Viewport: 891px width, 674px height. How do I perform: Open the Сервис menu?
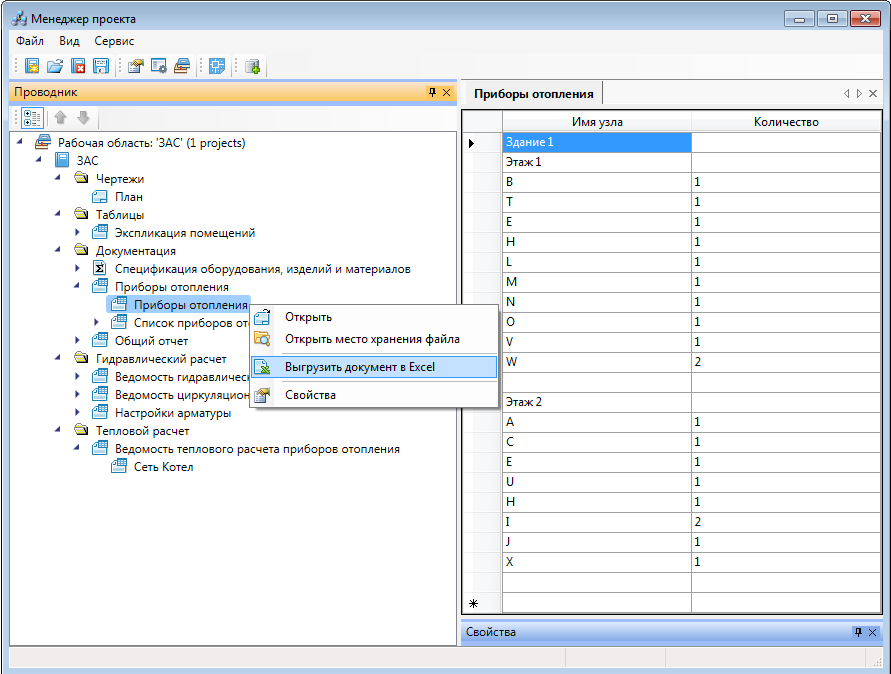(x=114, y=41)
